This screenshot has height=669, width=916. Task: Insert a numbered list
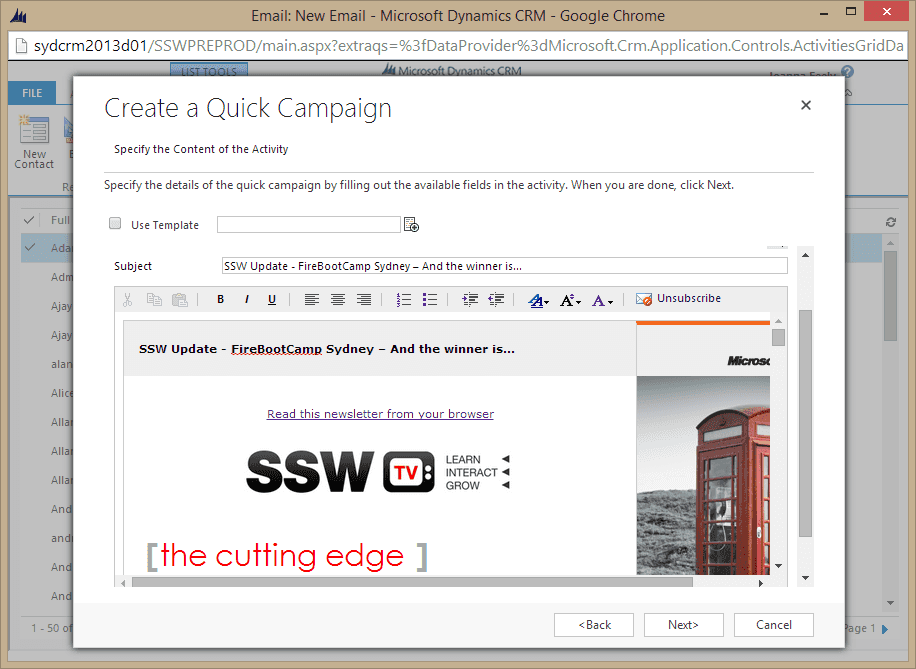404,299
